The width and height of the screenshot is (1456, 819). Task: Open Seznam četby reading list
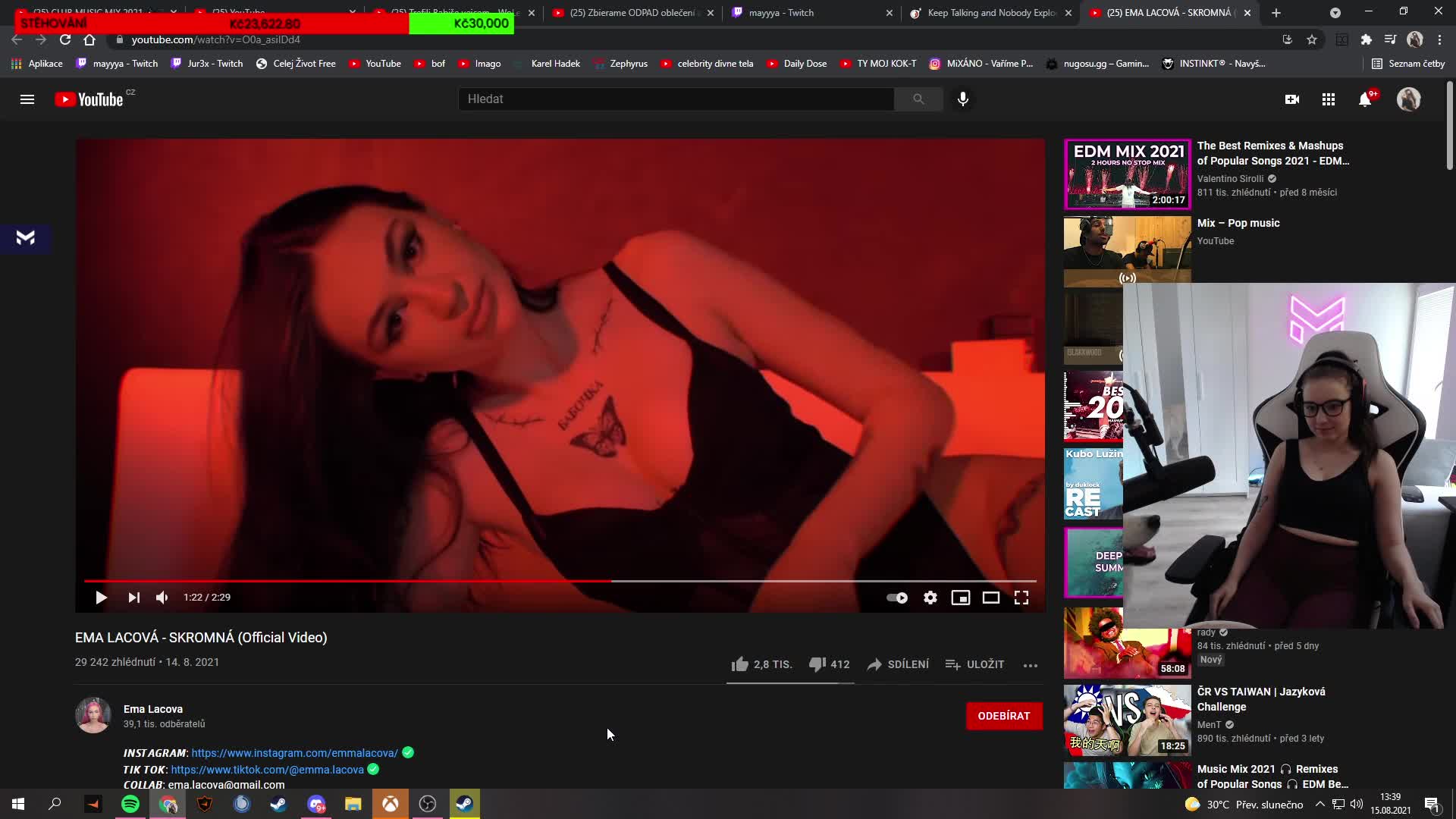[x=1408, y=64]
